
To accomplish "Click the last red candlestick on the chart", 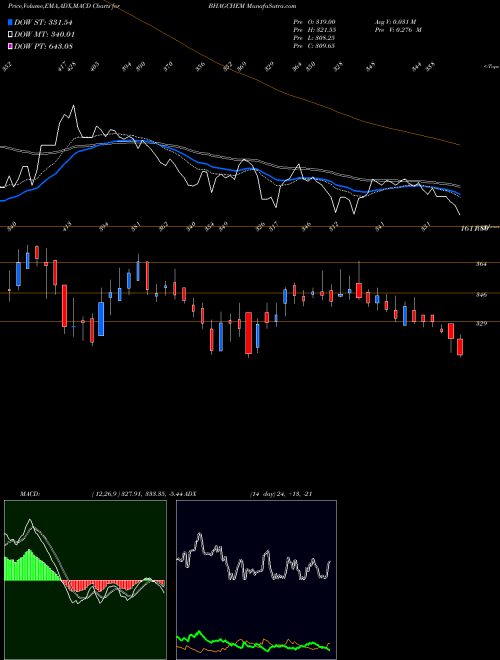I will click(460, 347).
